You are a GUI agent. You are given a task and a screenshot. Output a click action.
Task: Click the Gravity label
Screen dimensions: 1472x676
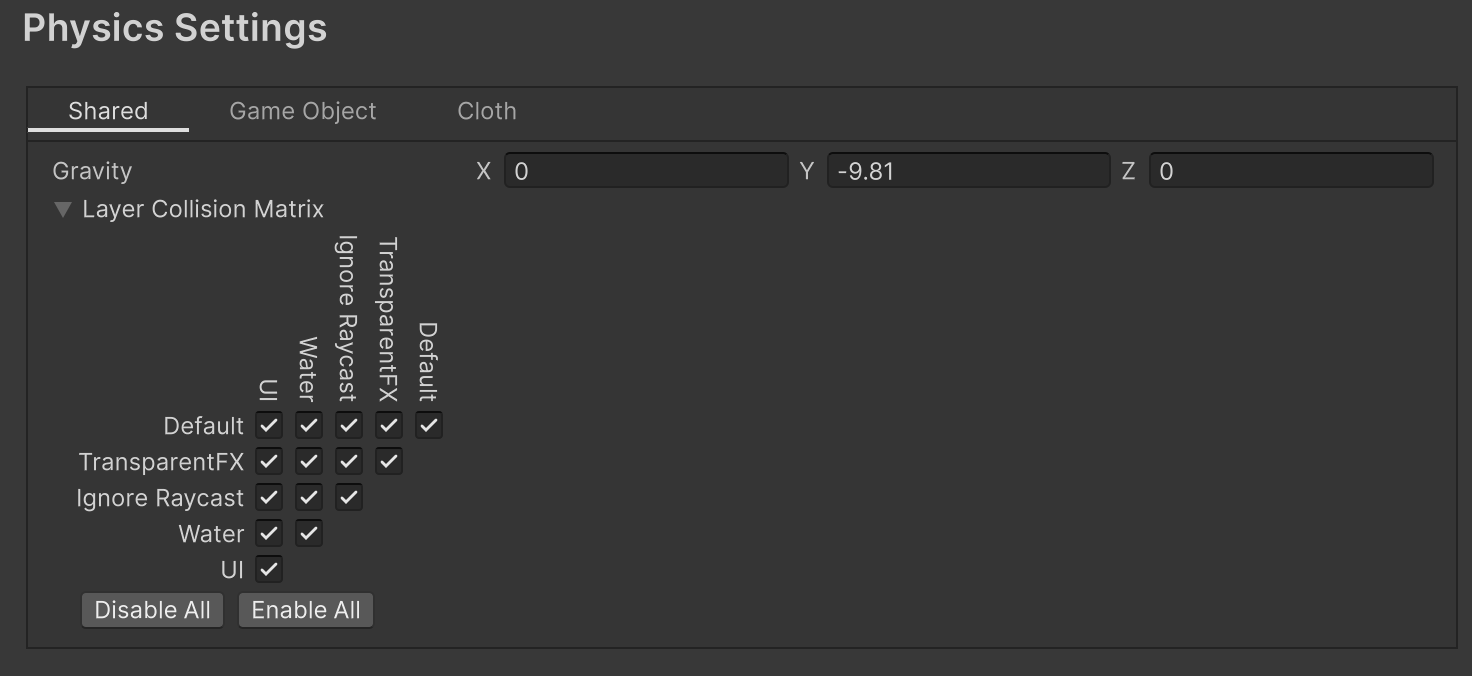tap(92, 170)
